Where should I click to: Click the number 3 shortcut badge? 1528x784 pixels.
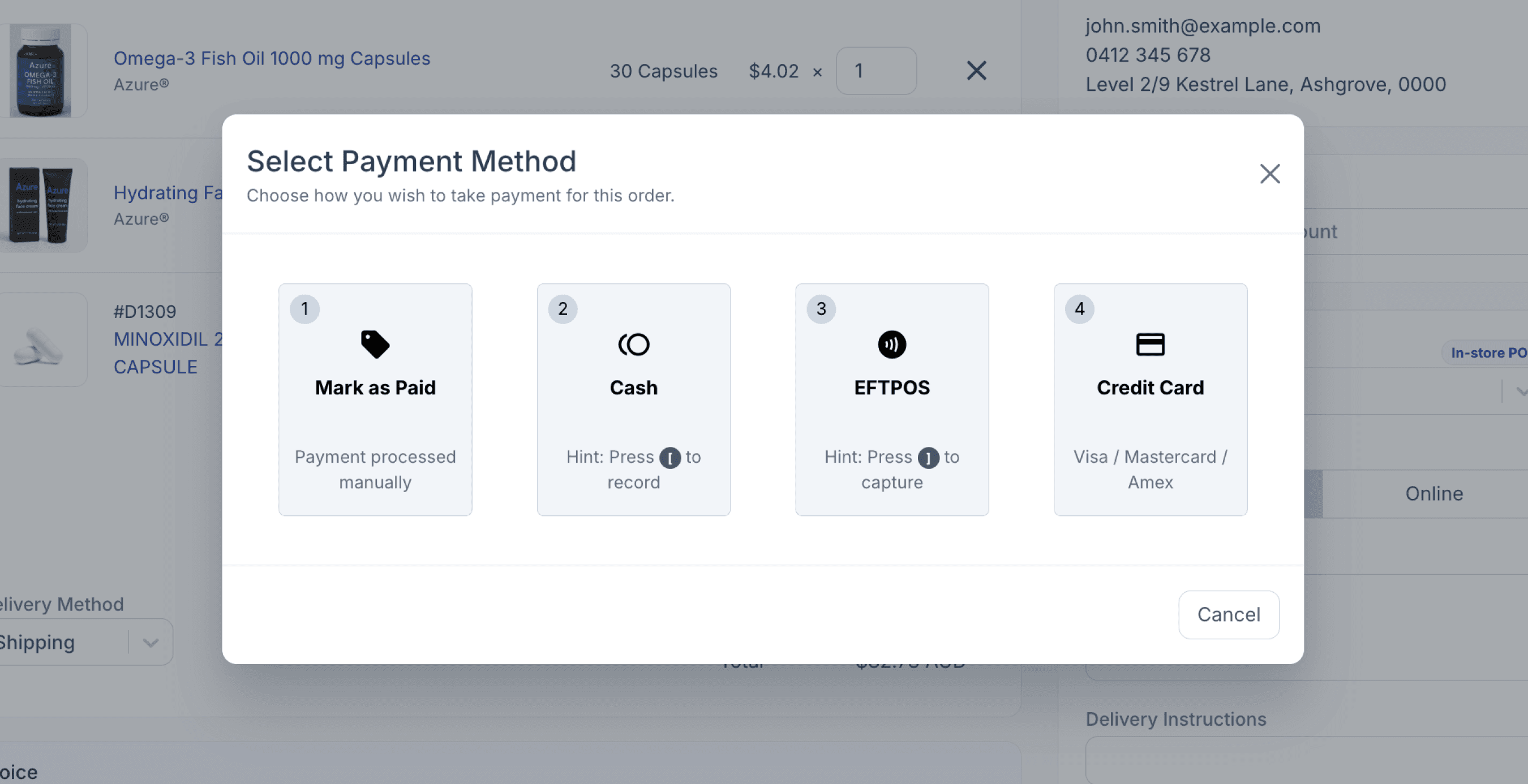coord(821,309)
